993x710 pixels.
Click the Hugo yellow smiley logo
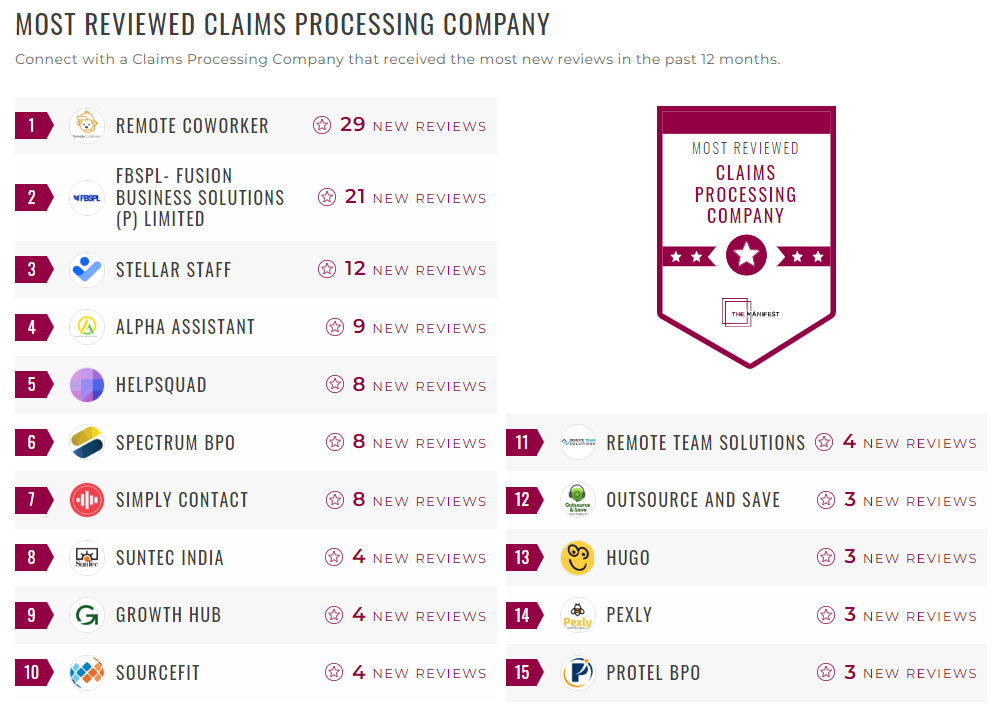click(x=577, y=558)
